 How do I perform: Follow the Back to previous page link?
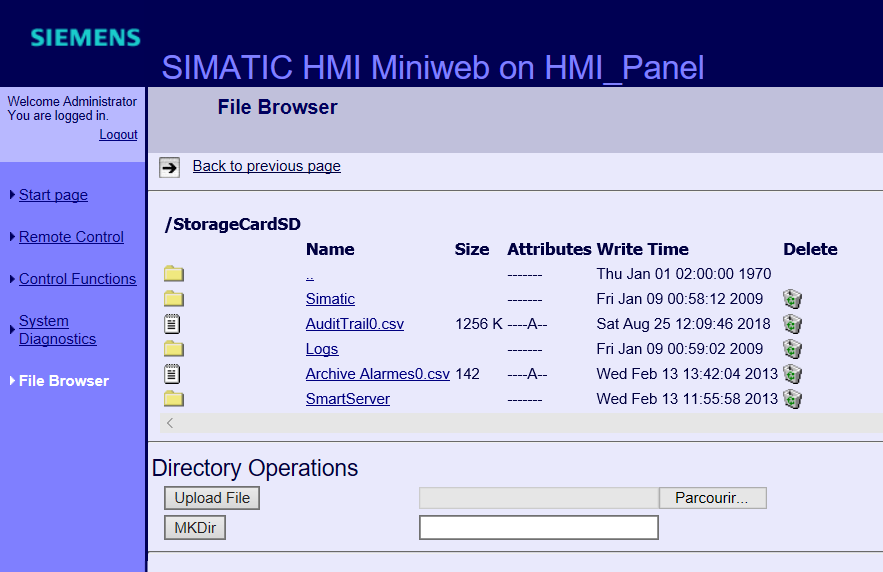[266, 166]
